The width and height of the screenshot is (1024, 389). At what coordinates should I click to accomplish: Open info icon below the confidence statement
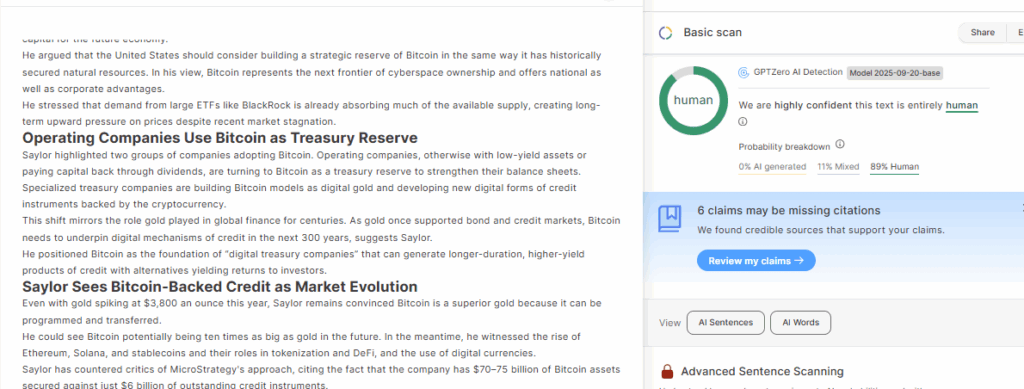pyautogui.click(x=743, y=121)
